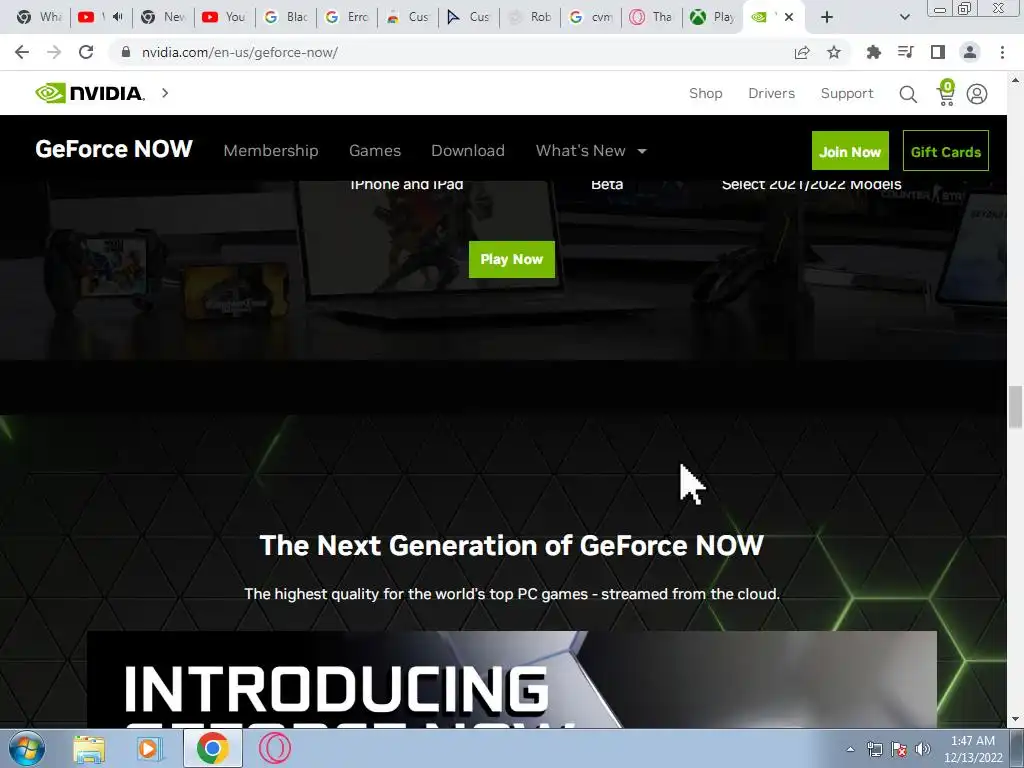Reload the page with refresh icon
Viewport: 1024px width, 768px height.
[86, 52]
